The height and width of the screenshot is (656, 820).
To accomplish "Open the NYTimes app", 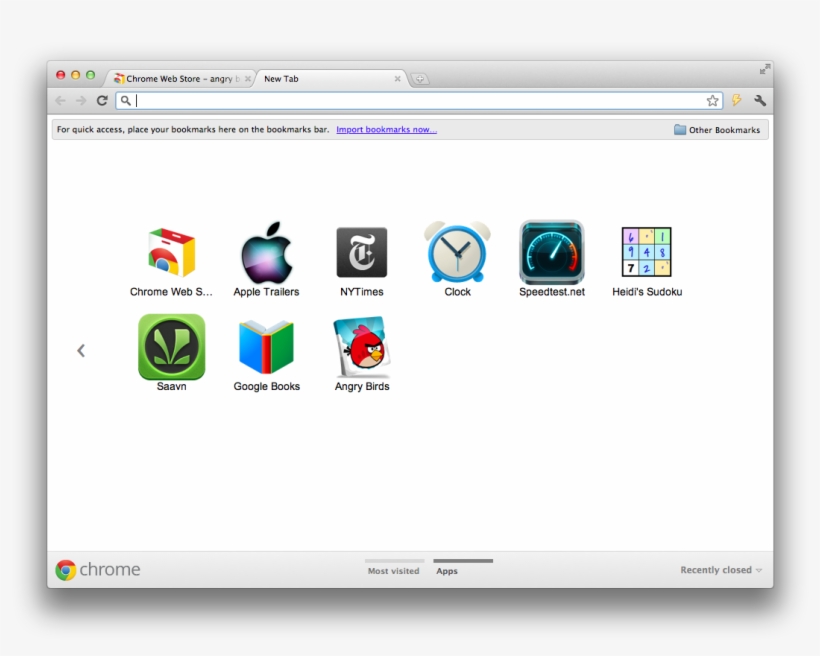I will [x=361, y=253].
